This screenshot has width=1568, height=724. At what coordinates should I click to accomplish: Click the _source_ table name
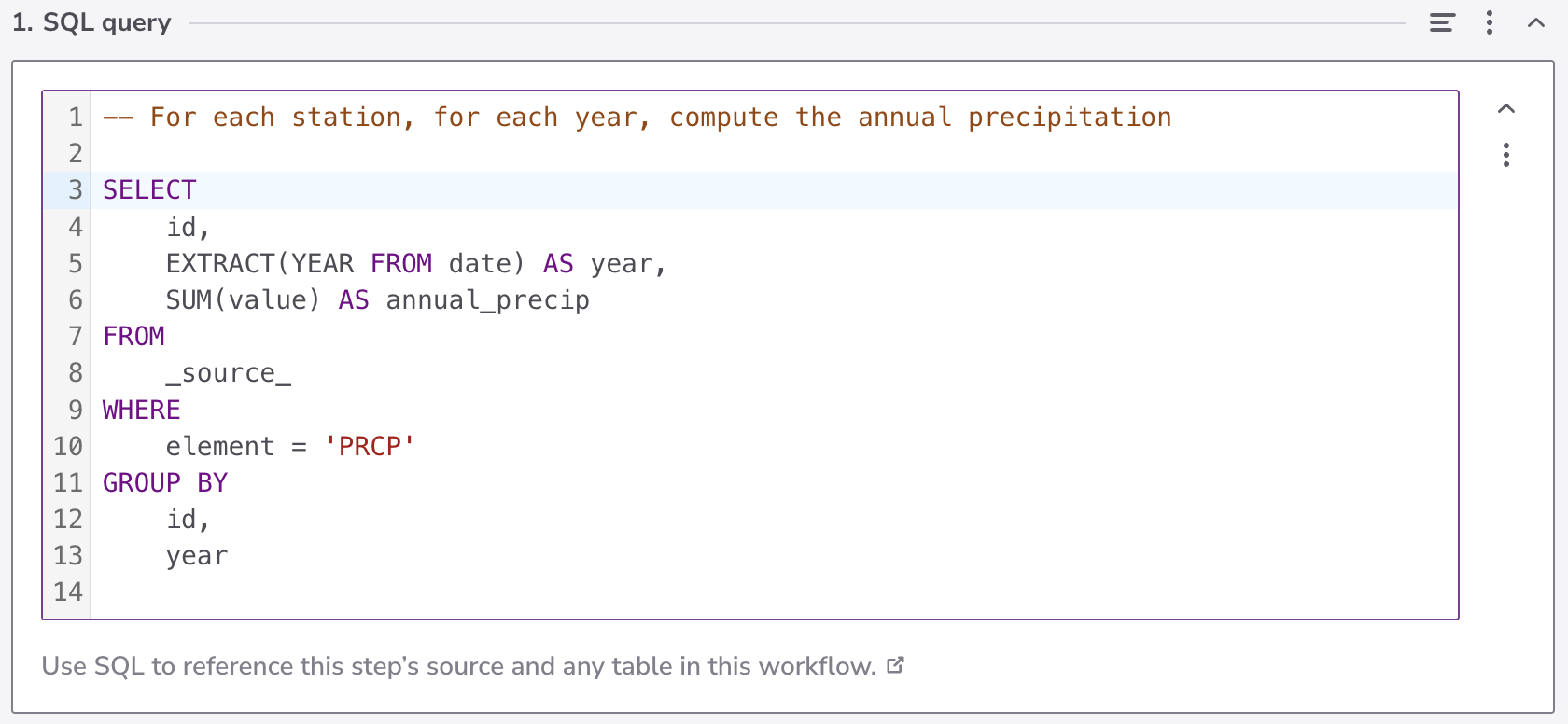[x=229, y=373]
